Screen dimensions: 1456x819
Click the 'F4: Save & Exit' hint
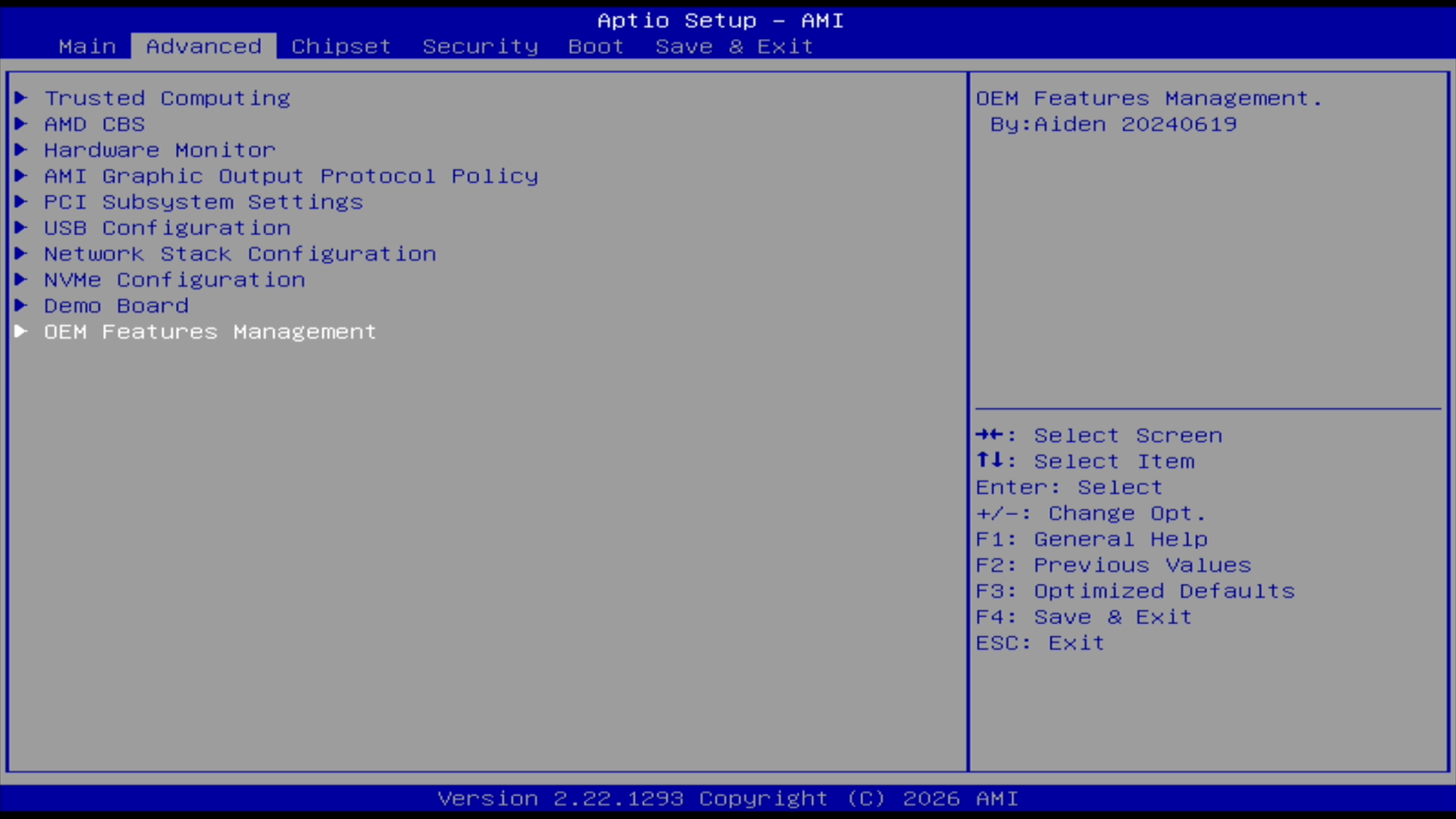click(1084, 618)
